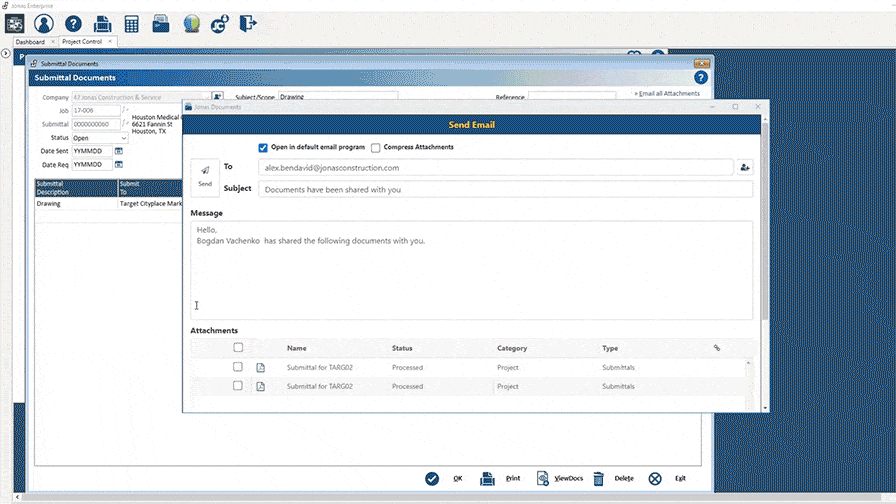896x504 pixels.
Task: Click the To email address field
Action: [496, 167]
